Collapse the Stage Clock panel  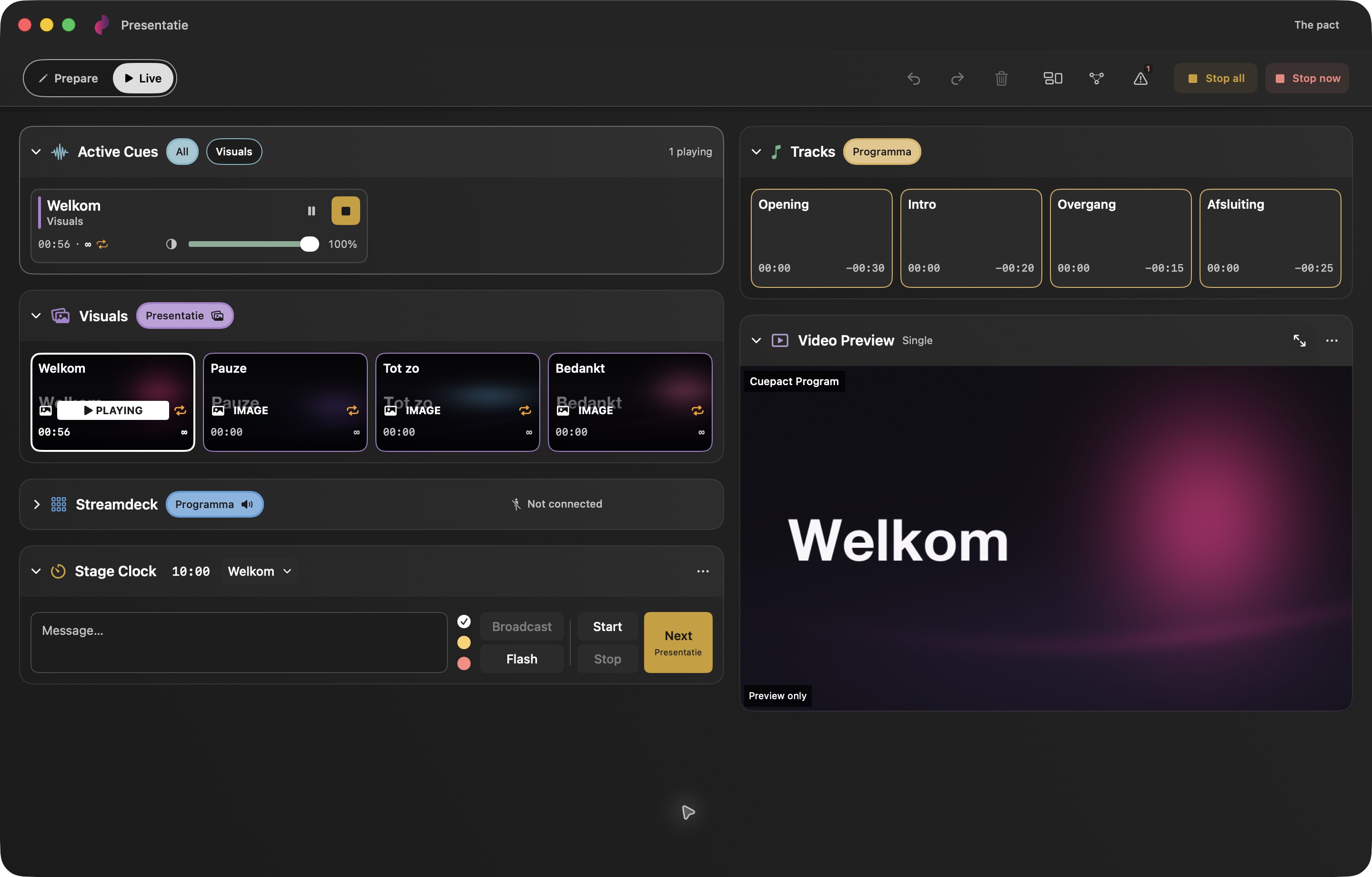pyautogui.click(x=36, y=571)
